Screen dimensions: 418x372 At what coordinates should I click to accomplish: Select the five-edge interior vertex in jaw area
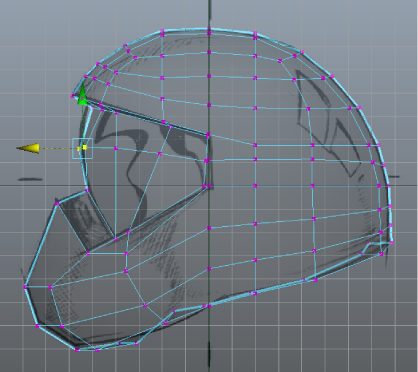[126, 271]
